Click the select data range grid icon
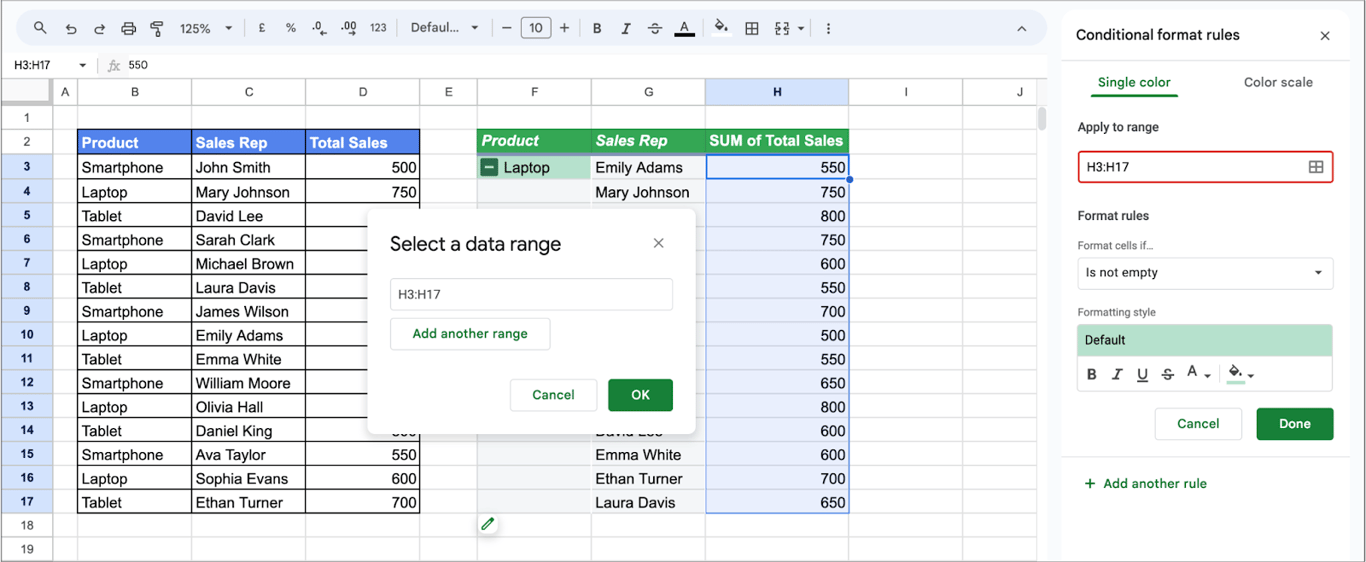Viewport: 1366px width, 562px height. click(x=1316, y=167)
